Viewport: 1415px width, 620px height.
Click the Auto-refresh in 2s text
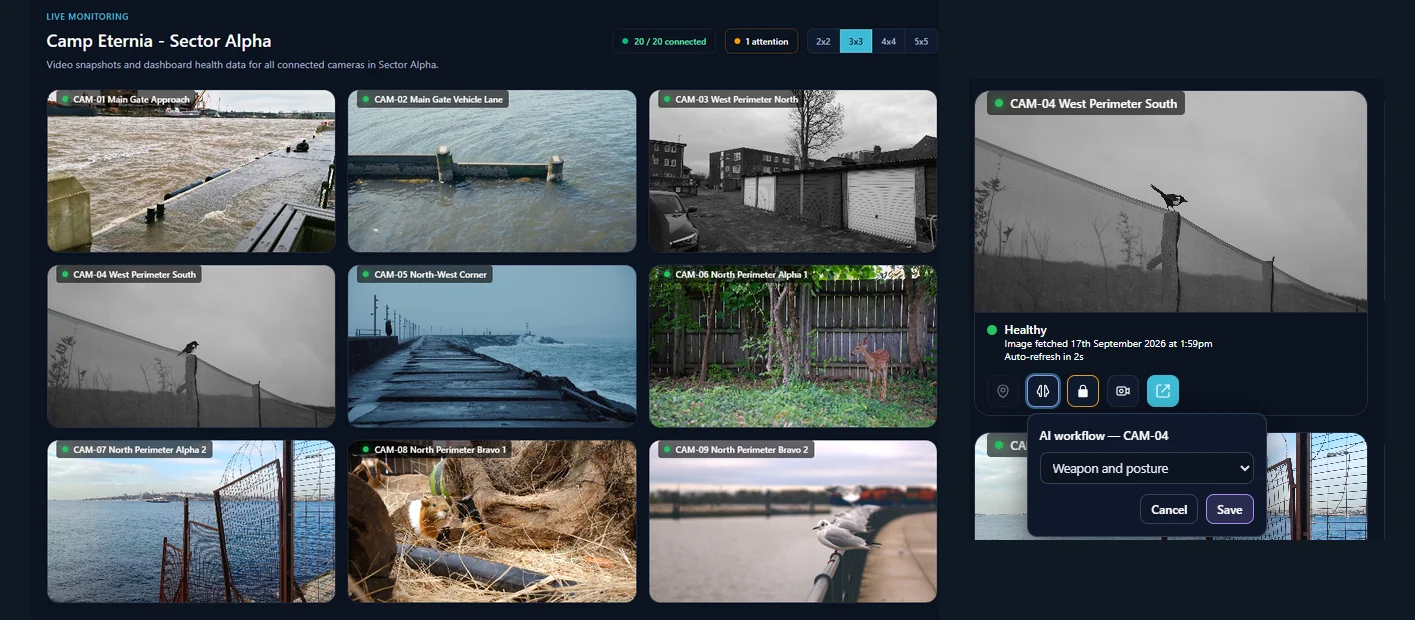[1044, 356]
